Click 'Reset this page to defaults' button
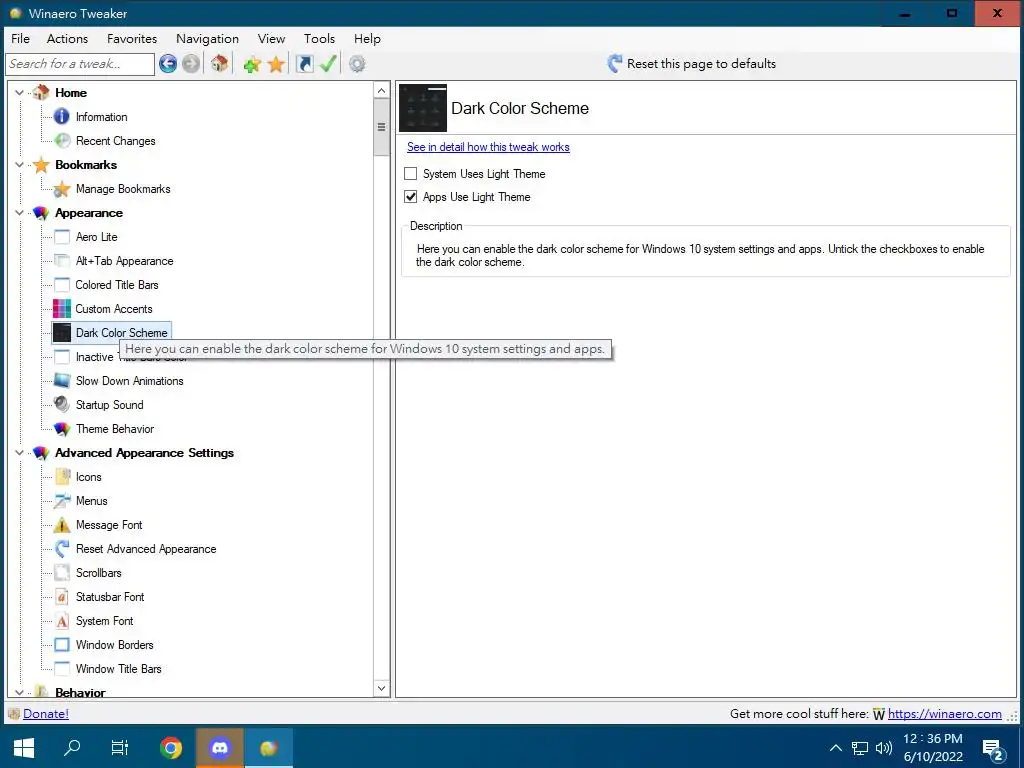The width and height of the screenshot is (1024, 768). pos(692,63)
